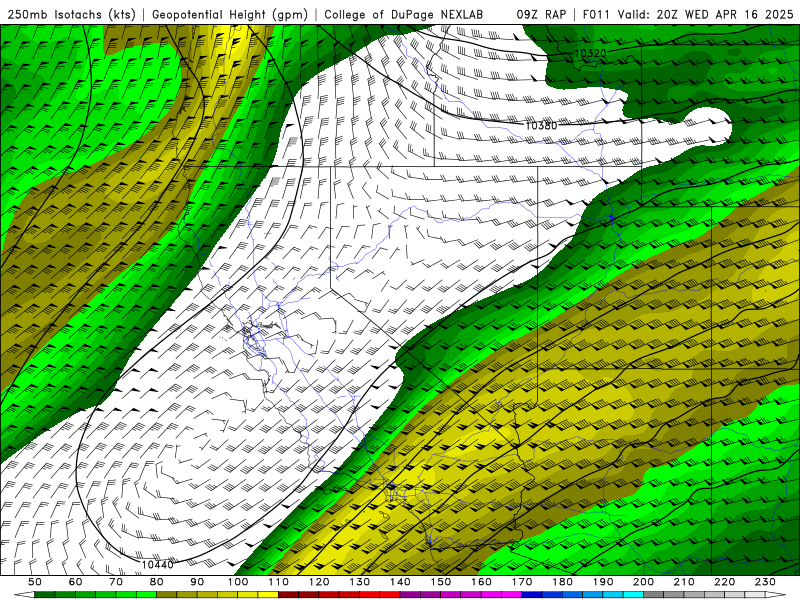Viewport: 800px width, 600px height.
Task: Click the "Geopotential Height (gpm)" title text
Action: [x=230, y=14]
